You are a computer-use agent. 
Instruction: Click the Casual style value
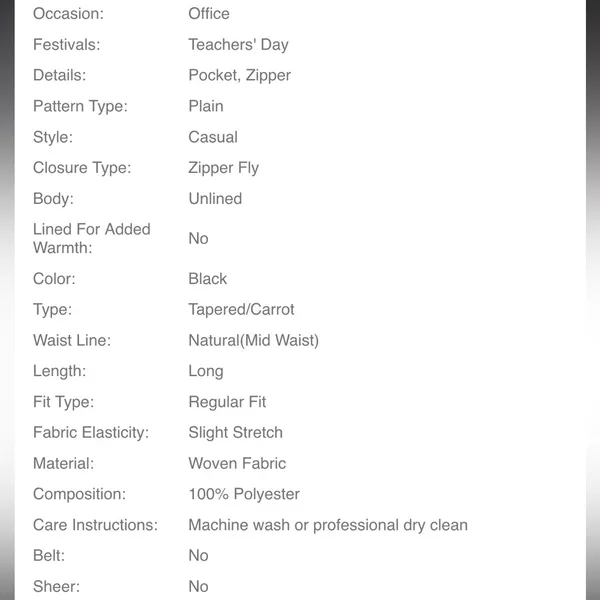tap(213, 137)
